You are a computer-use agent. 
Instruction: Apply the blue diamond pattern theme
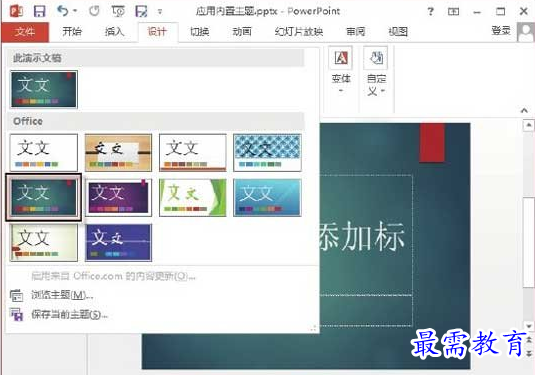[267, 153]
